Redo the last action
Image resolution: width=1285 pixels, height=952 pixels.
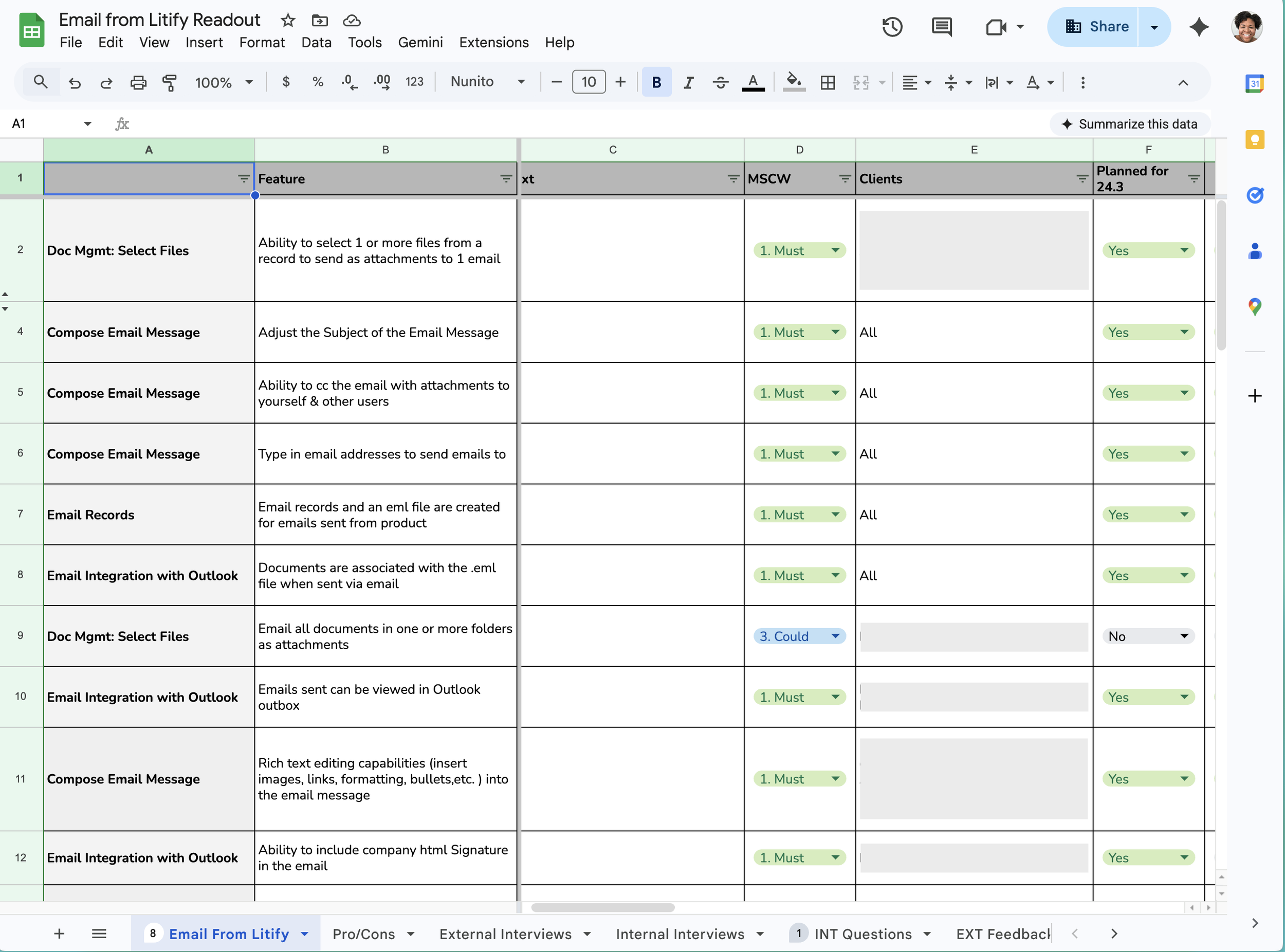coord(106,82)
